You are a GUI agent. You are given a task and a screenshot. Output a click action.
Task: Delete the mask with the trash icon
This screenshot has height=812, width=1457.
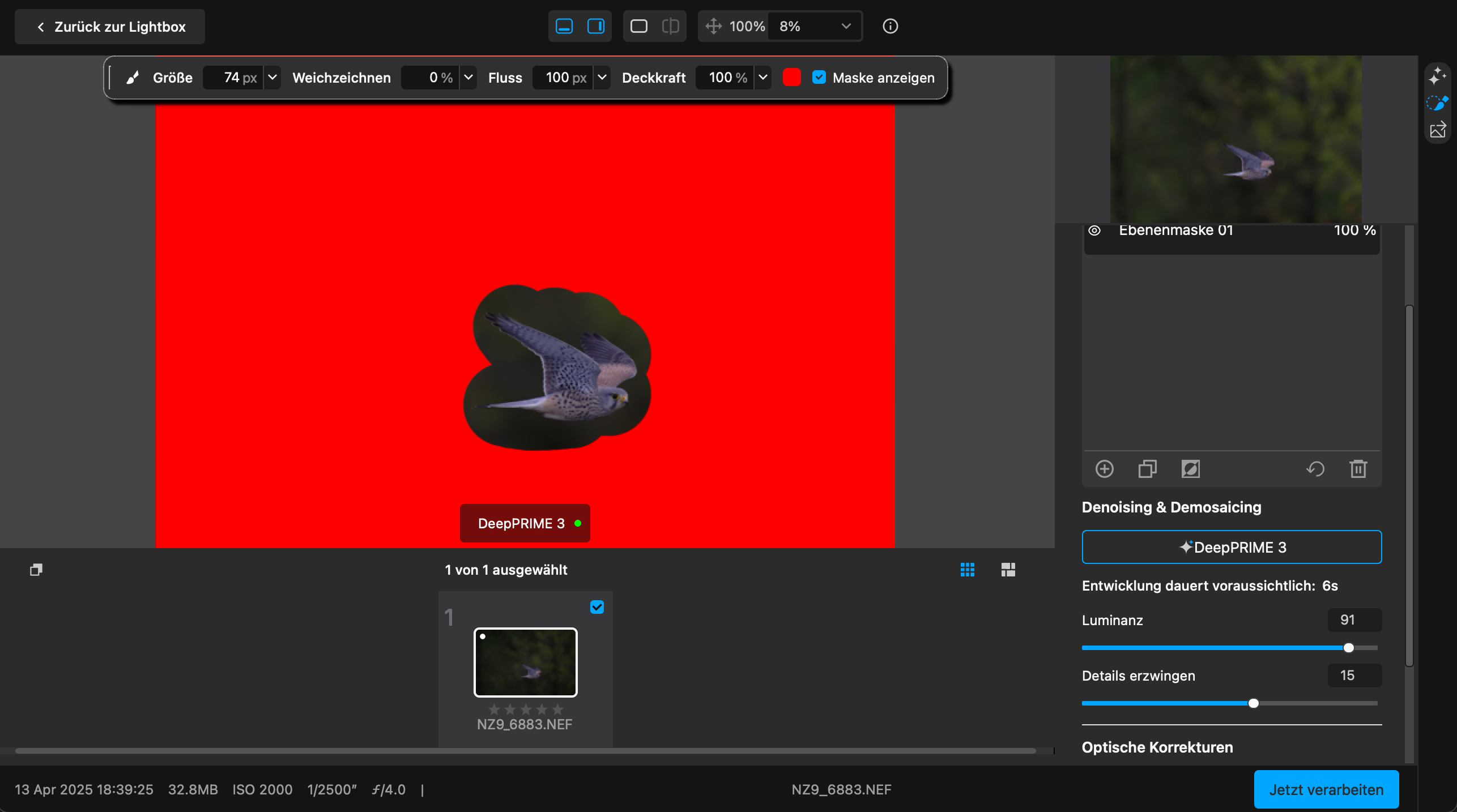click(x=1358, y=469)
